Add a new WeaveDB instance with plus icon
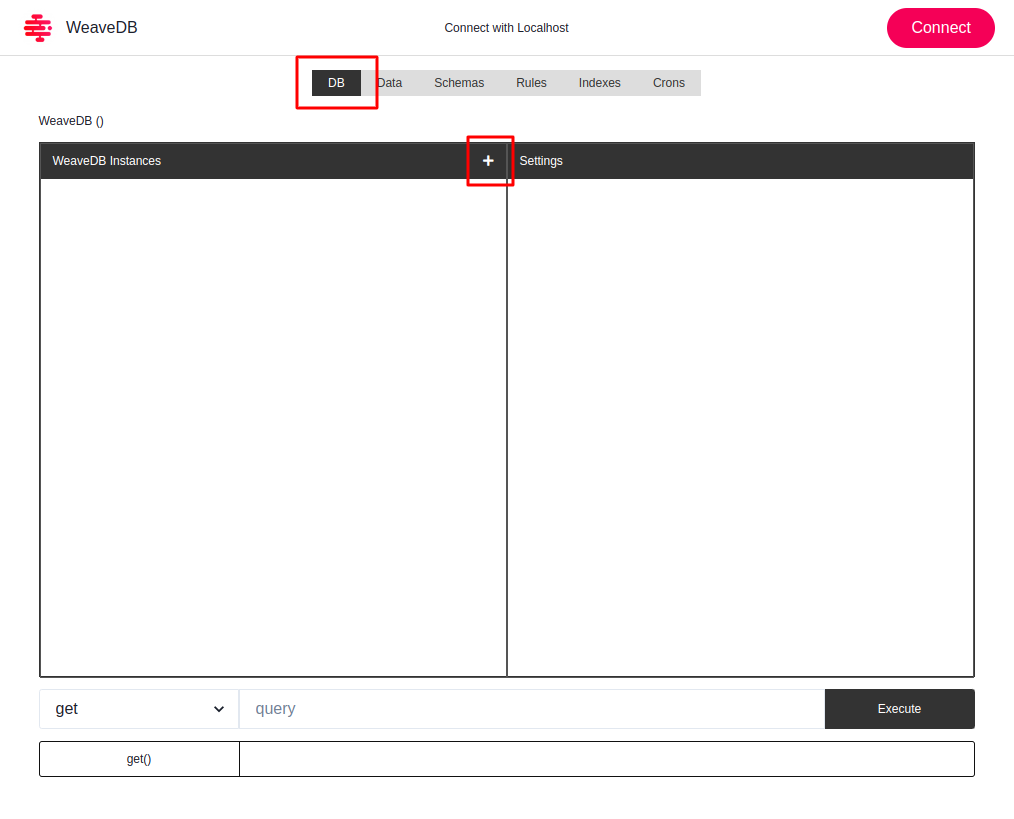Viewport: 1014px width, 819px height. (x=488, y=161)
